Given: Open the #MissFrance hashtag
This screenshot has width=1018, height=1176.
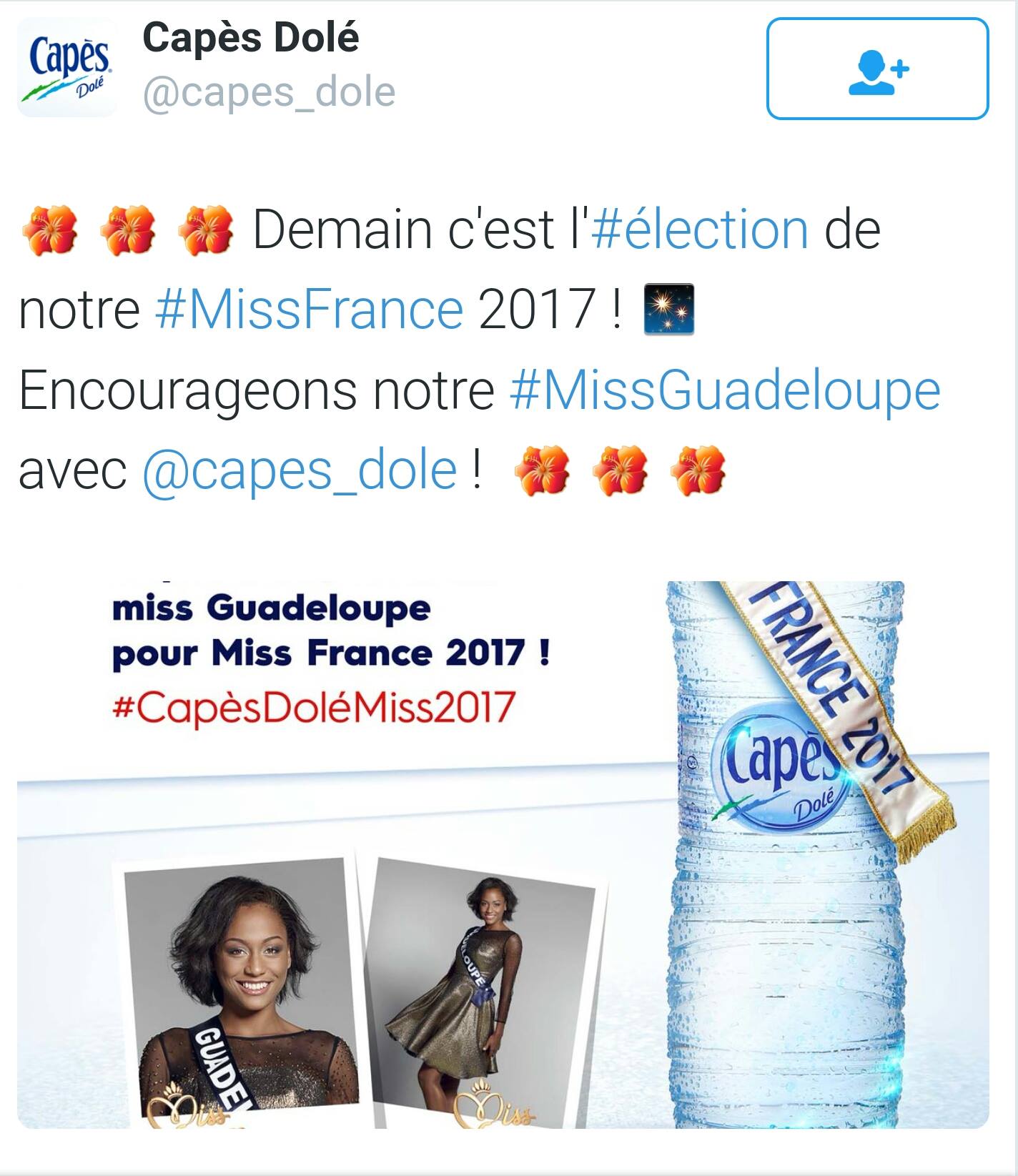Looking at the screenshot, I should [310, 310].
